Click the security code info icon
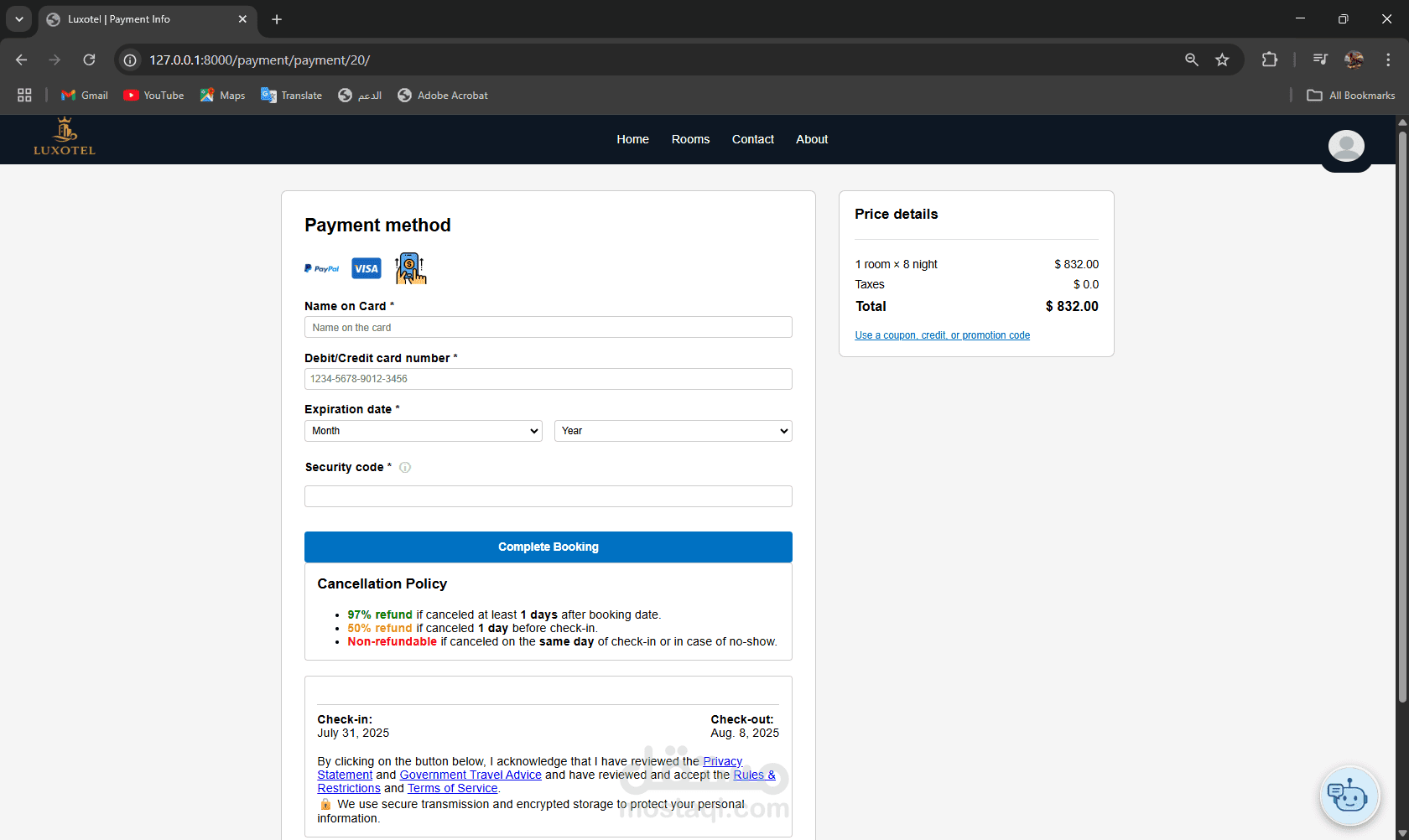This screenshot has width=1409, height=840. coord(405,468)
